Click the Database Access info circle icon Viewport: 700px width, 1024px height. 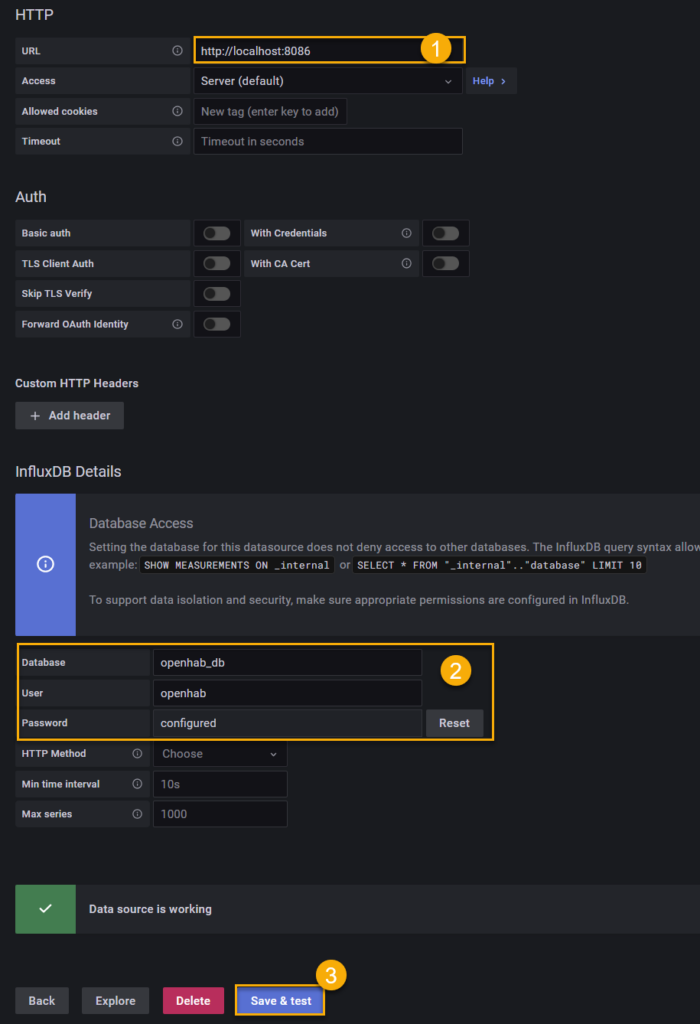(x=45, y=564)
